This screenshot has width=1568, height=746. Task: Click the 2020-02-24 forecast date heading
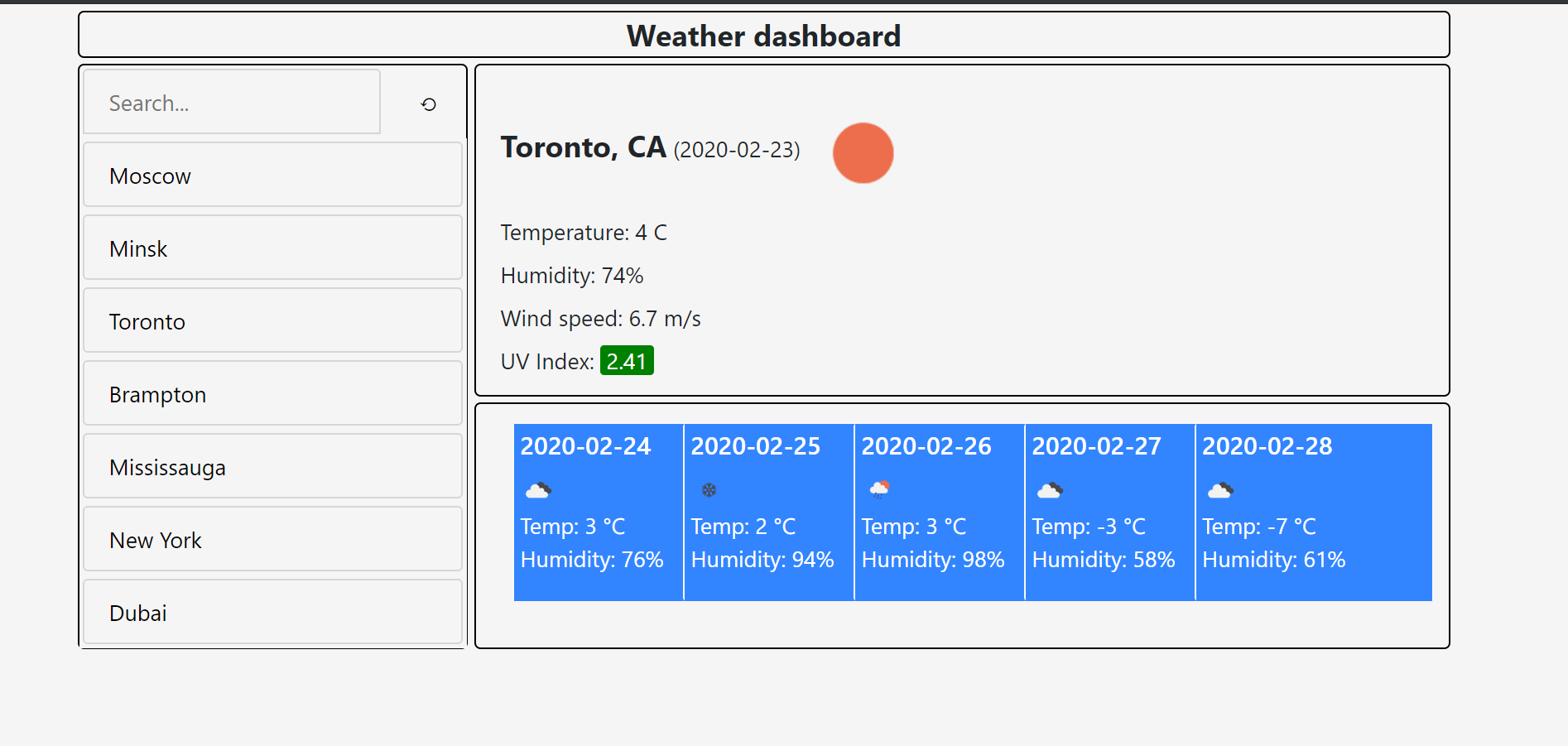click(x=585, y=446)
